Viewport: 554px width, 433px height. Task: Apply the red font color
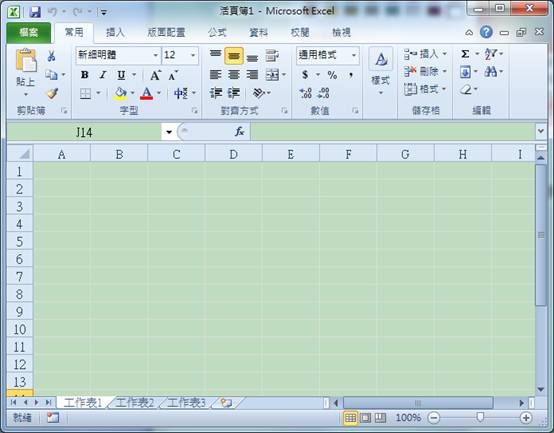click(x=146, y=93)
